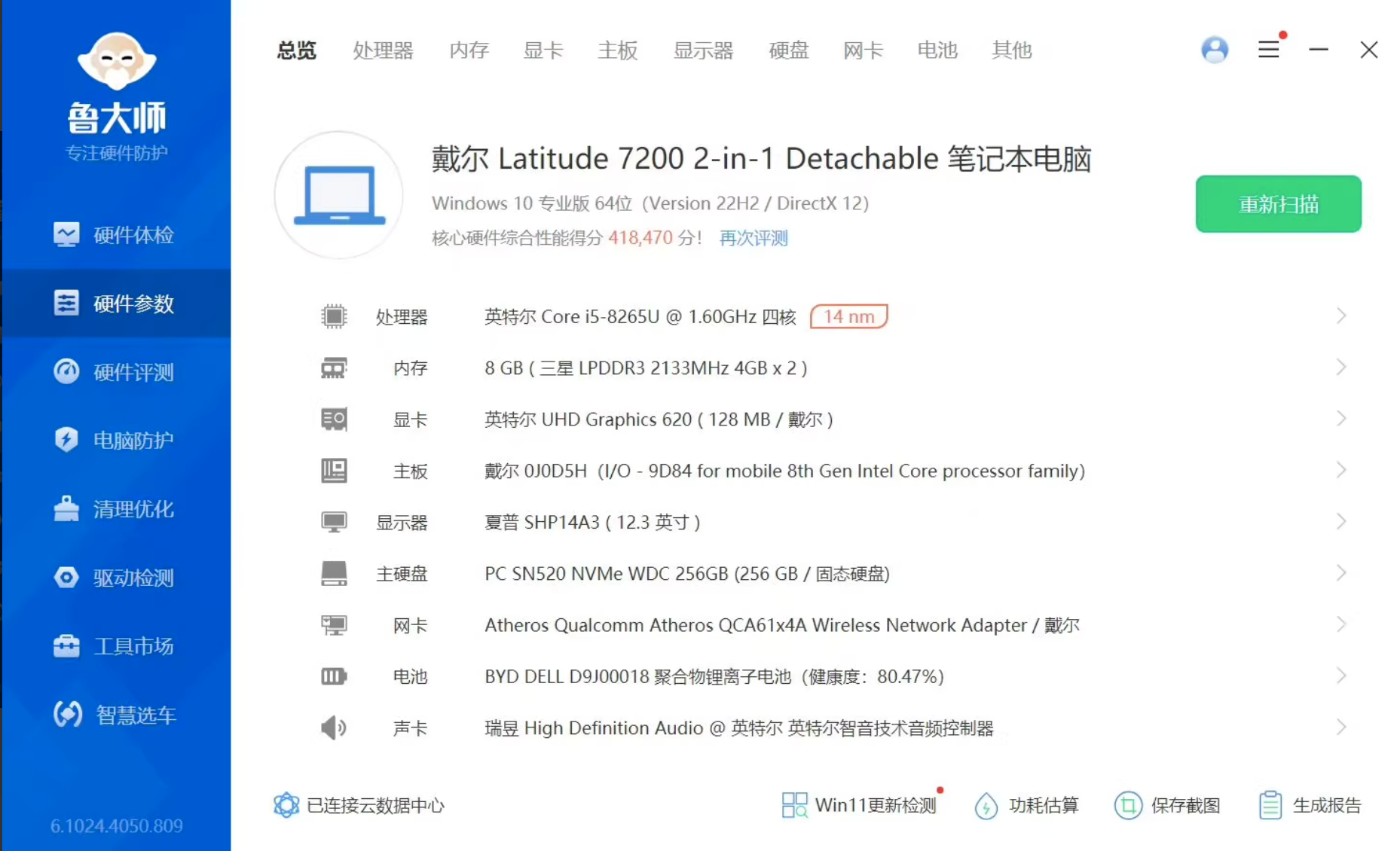The image size is (1400, 851).
Task: Expand the 内存 row chevron
Action: 1341,367
